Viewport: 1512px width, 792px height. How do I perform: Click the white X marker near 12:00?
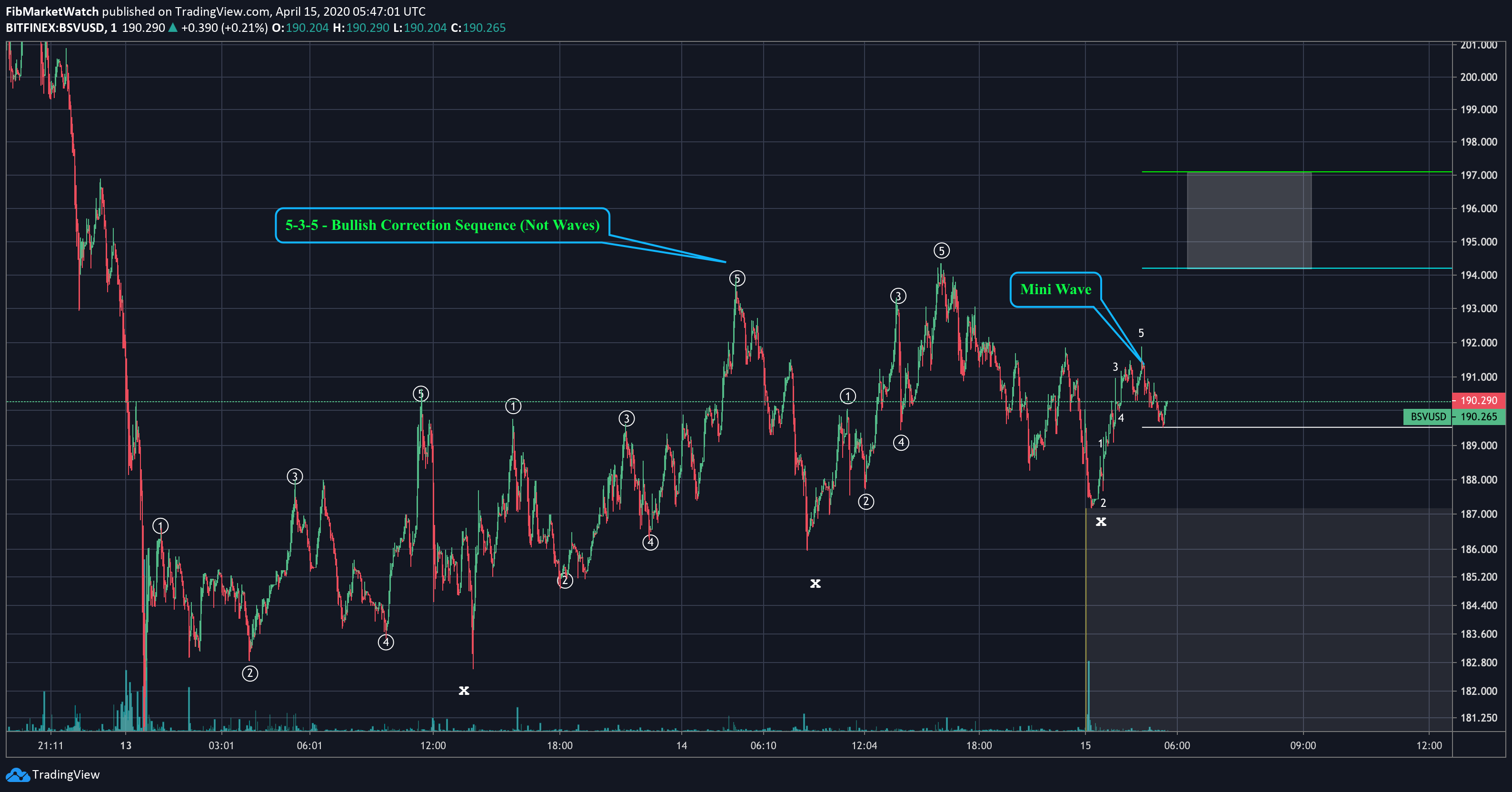(464, 691)
